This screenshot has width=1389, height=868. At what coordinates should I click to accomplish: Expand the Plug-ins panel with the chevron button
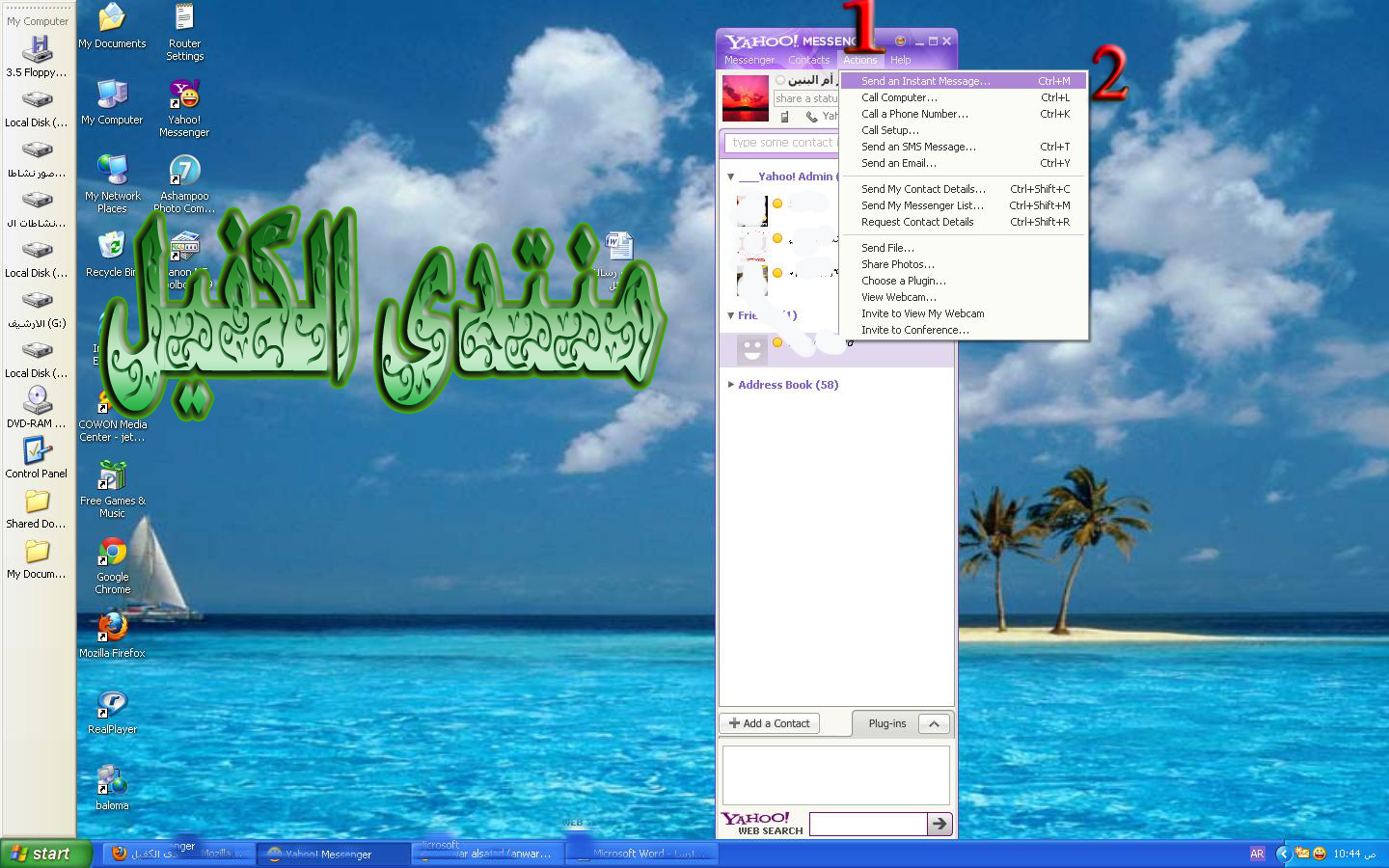933,723
